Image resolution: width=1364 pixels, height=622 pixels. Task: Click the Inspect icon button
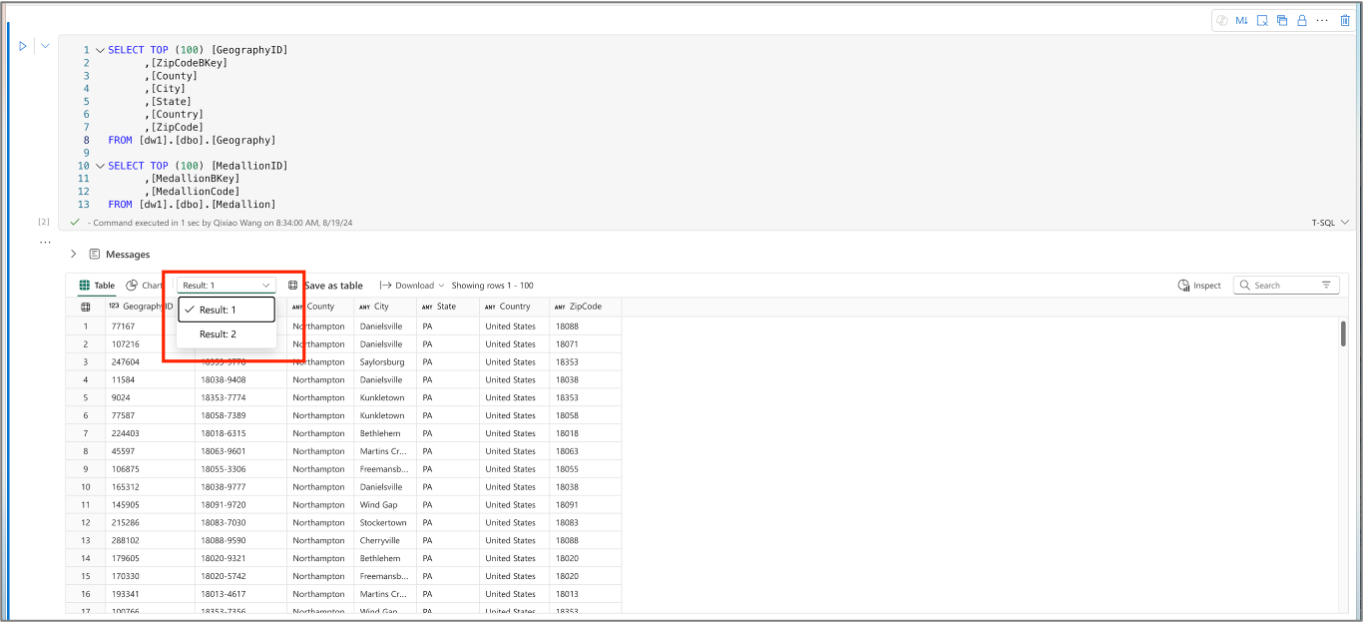tap(1199, 285)
